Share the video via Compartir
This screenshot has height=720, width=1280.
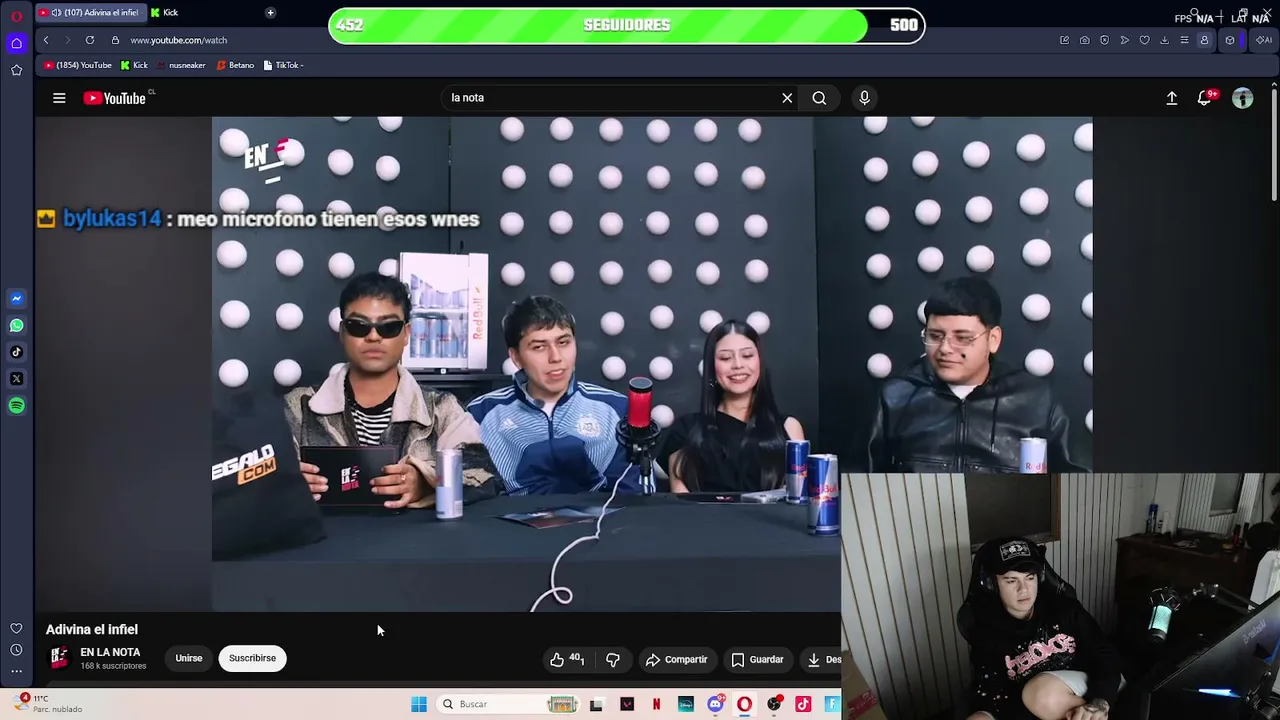click(676, 659)
